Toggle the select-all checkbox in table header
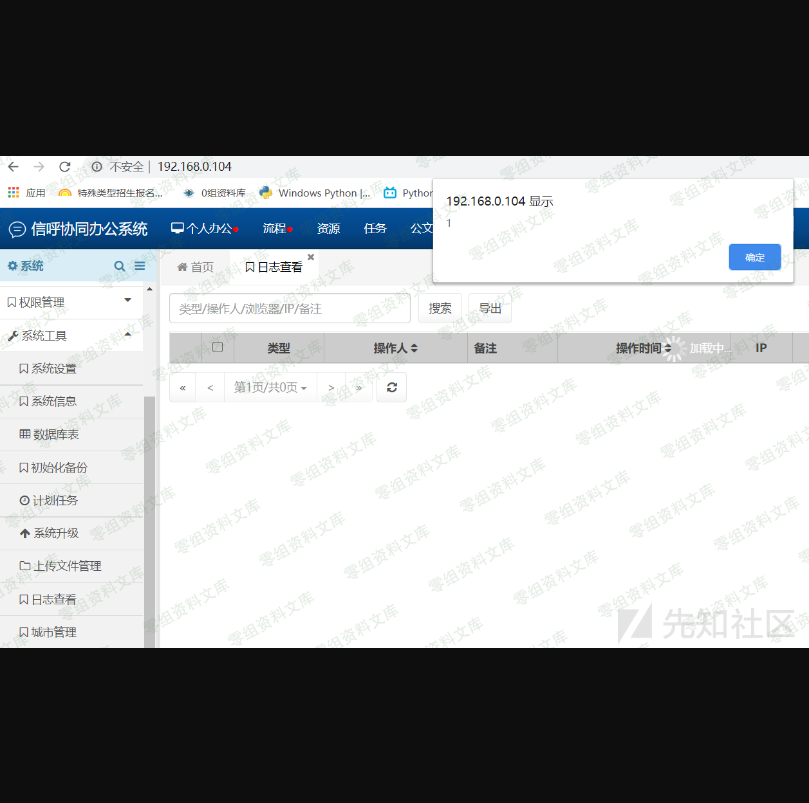 click(x=217, y=348)
